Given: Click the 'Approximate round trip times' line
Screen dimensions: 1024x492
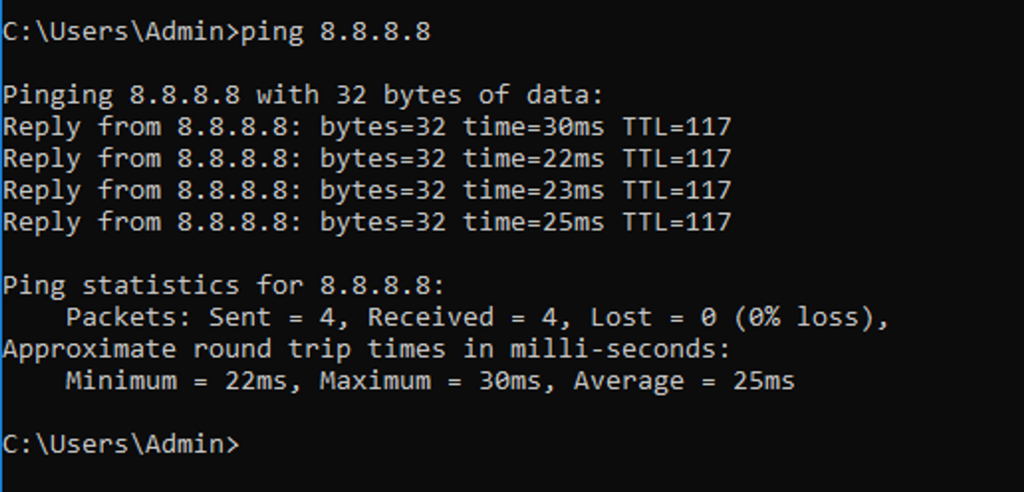Looking at the screenshot, I should [366, 350].
